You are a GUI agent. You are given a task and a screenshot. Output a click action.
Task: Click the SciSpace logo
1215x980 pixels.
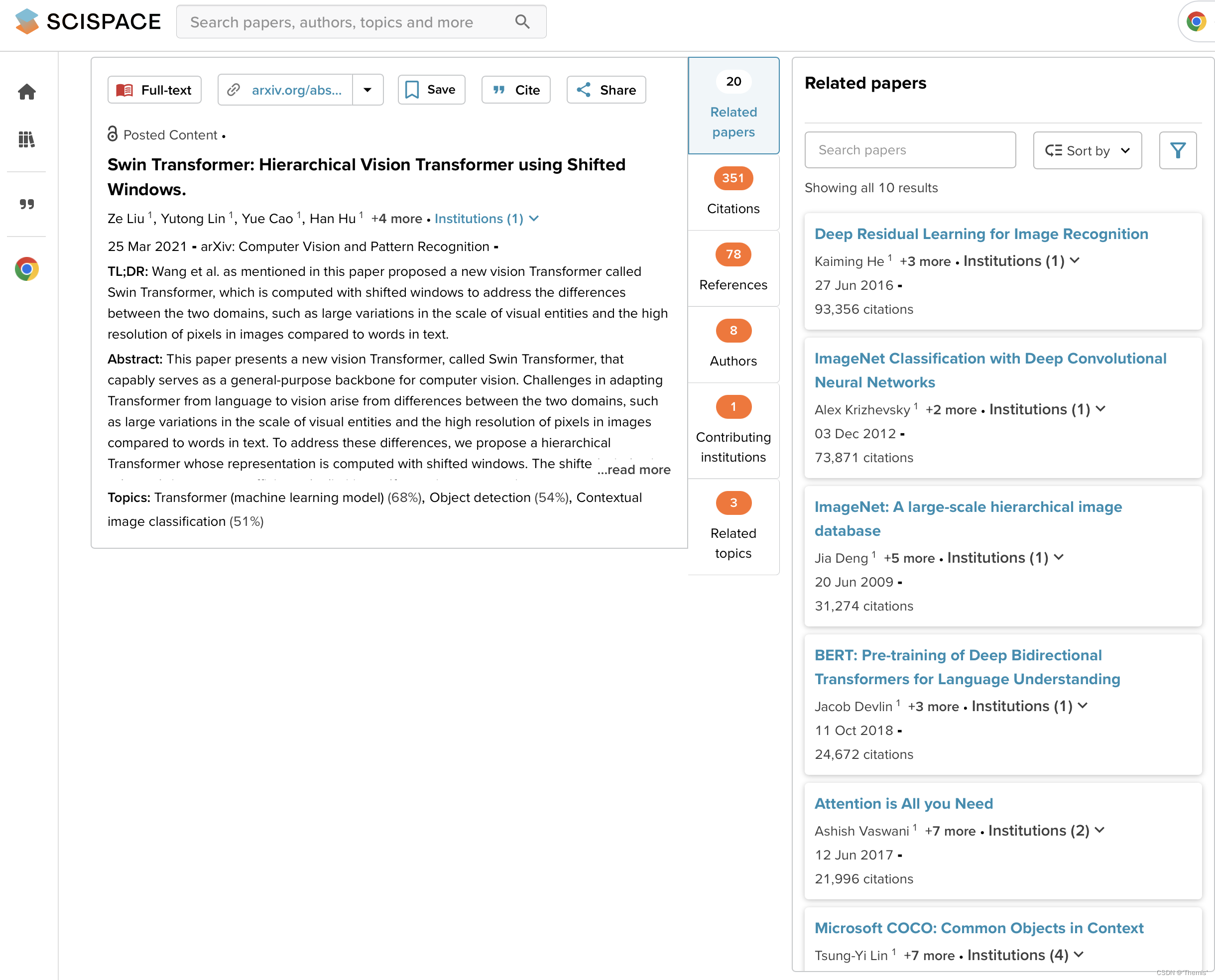pyautogui.click(x=88, y=21)
